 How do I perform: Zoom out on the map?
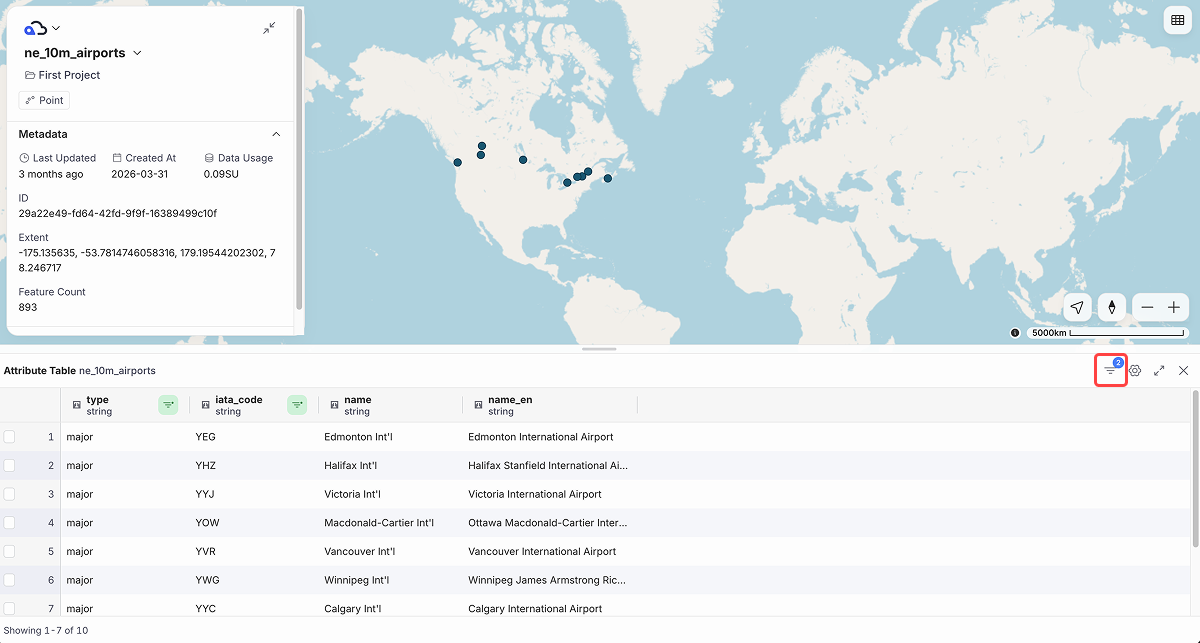click(1147, 307)
